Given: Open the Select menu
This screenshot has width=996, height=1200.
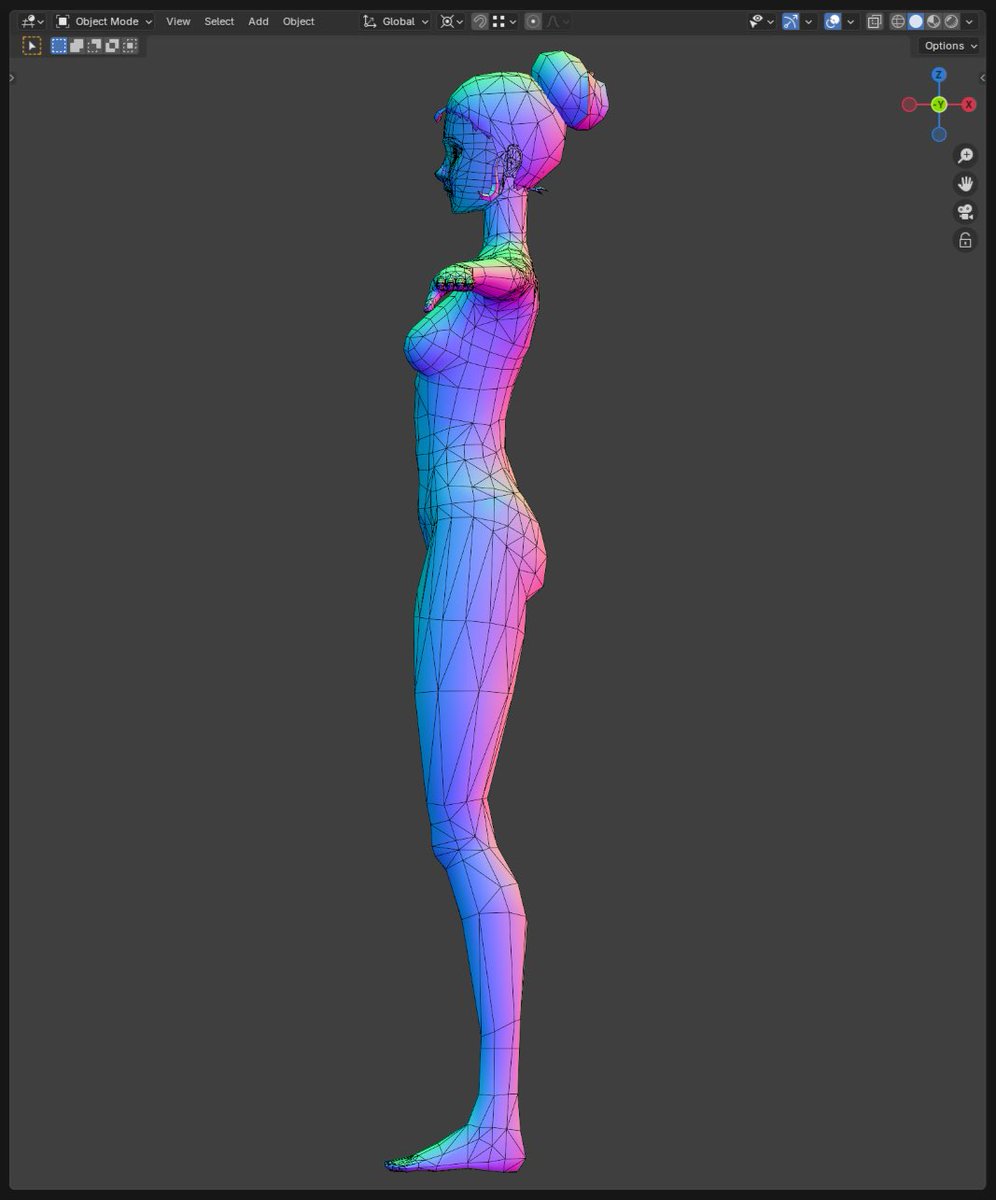Looking at the screenshot, I should point(219,21).
